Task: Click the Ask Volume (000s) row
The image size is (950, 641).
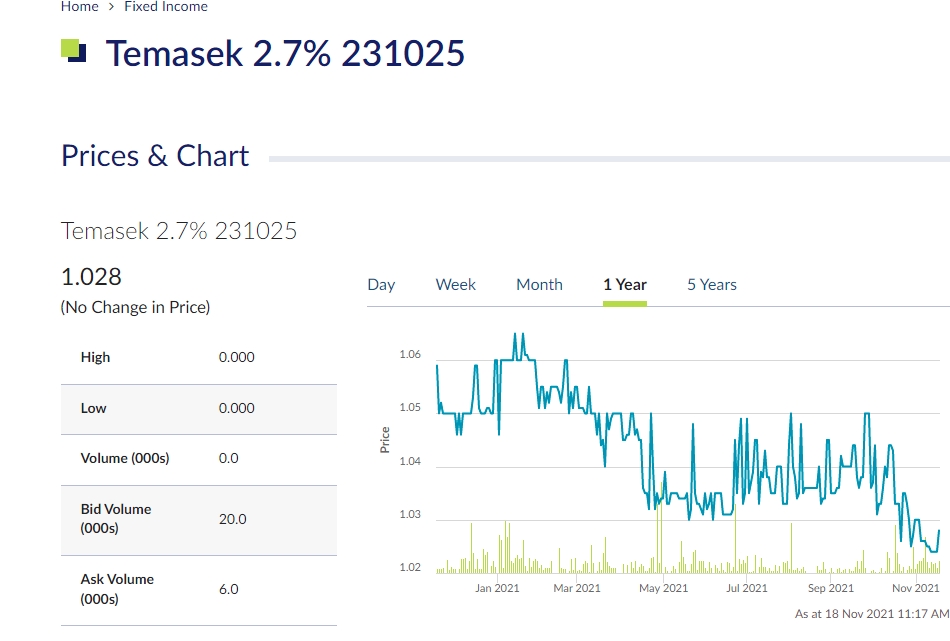Action: tap(198, 589)
